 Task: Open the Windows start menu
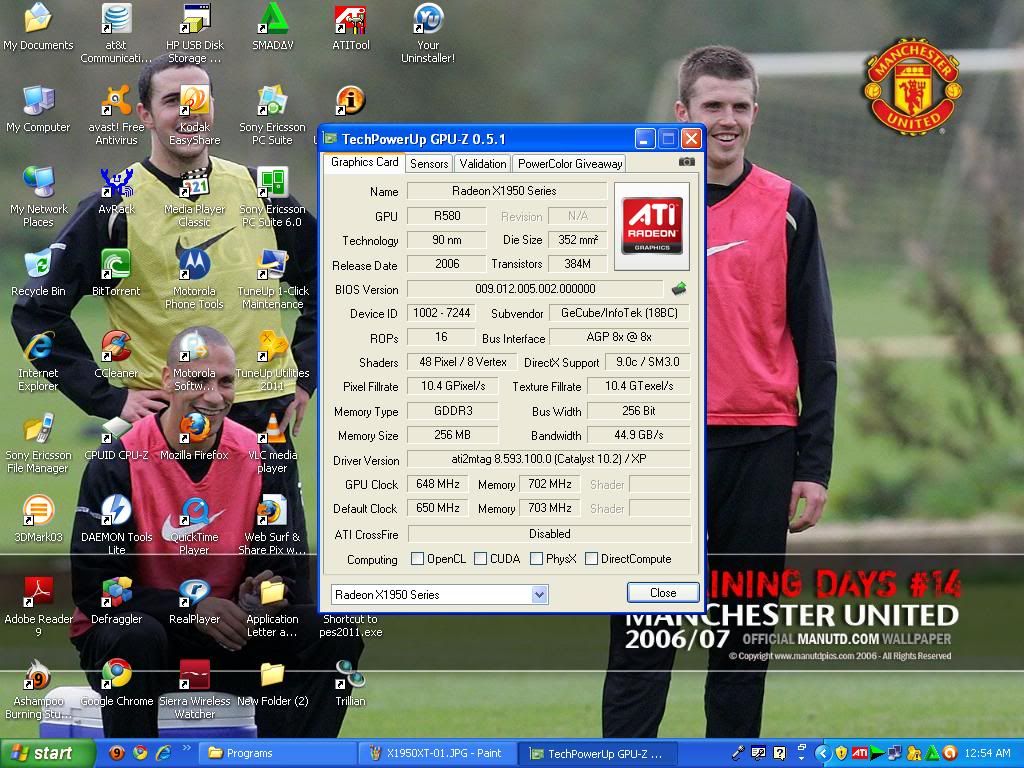pyautogui.click(x=47, y=753)
